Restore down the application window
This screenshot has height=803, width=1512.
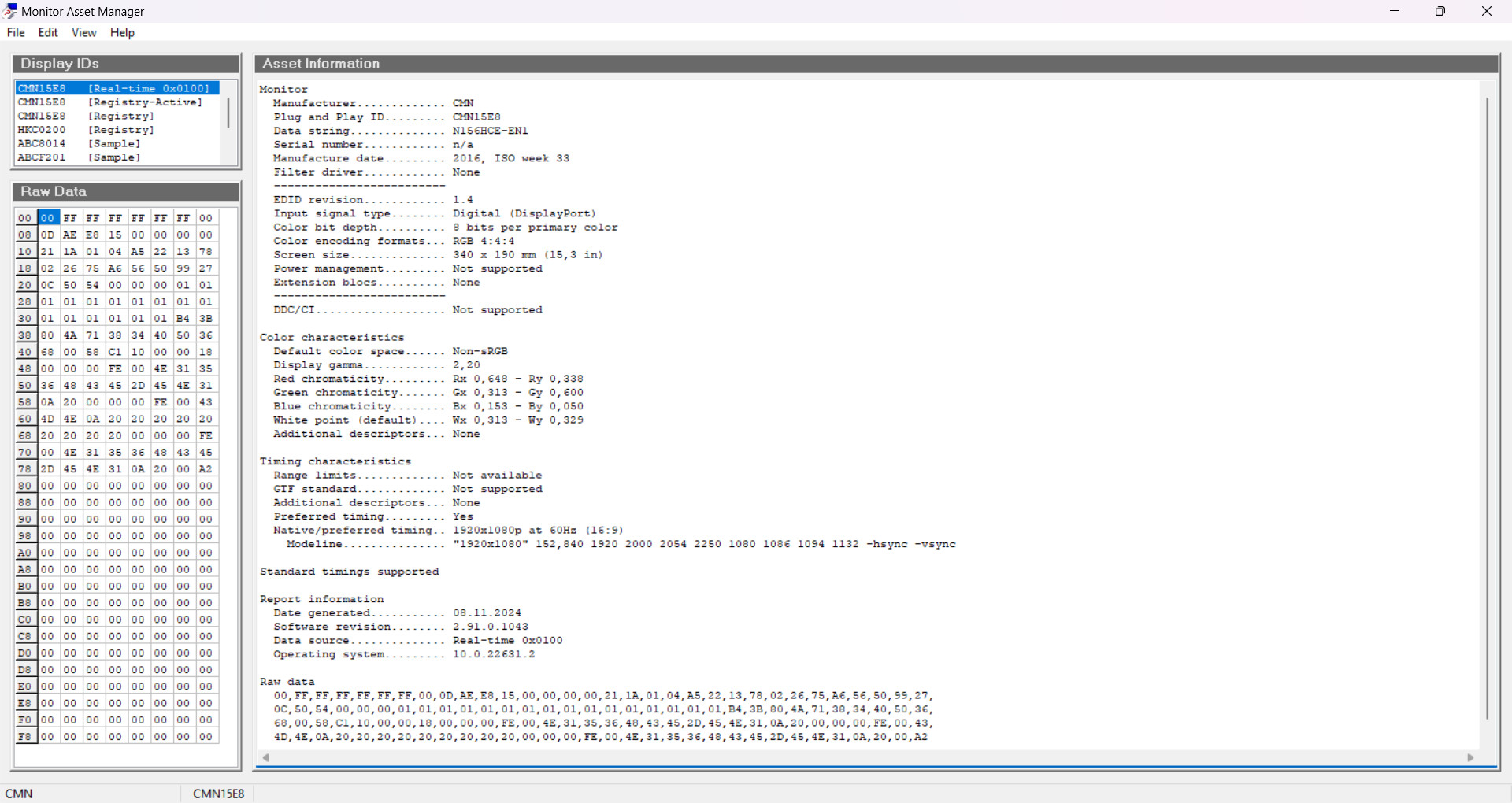coord(1440,11)
